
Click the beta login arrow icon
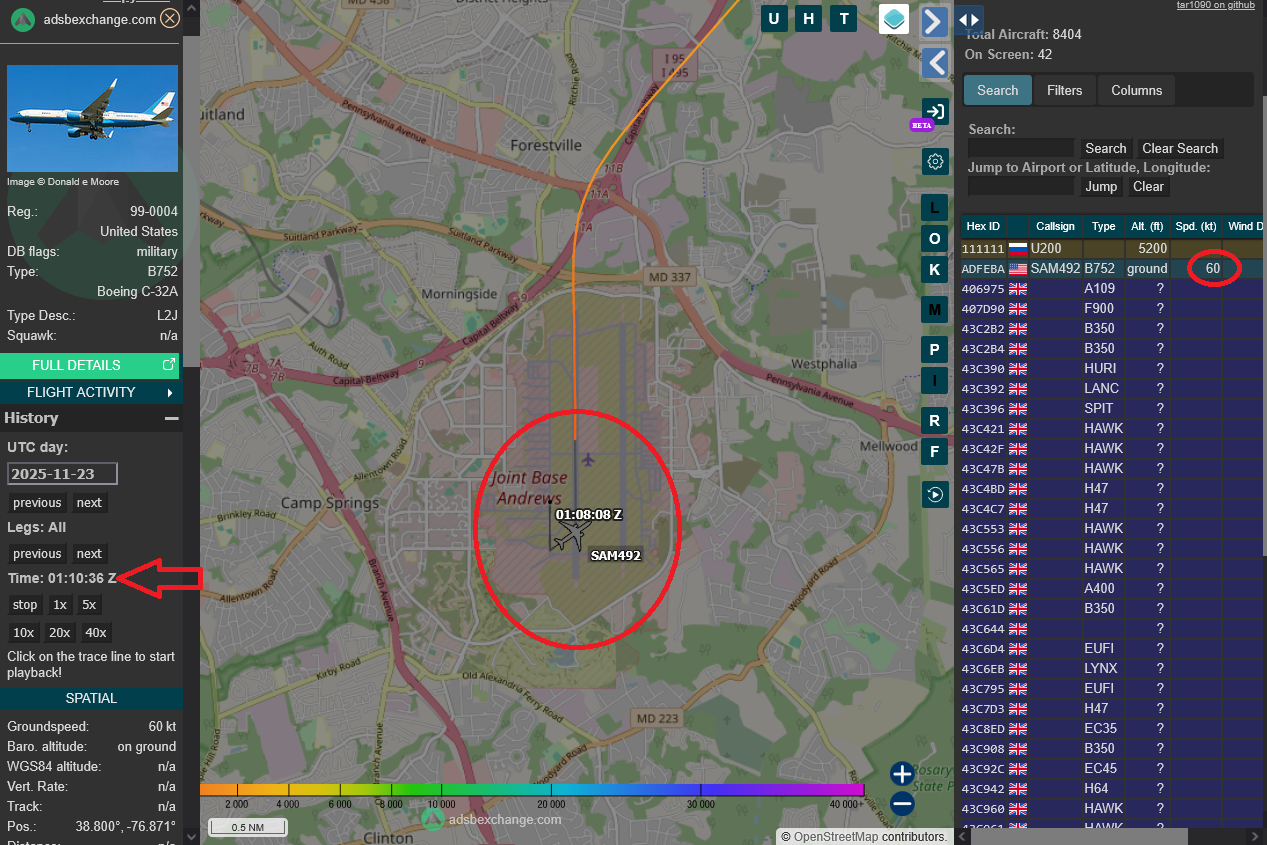[935, 111]
